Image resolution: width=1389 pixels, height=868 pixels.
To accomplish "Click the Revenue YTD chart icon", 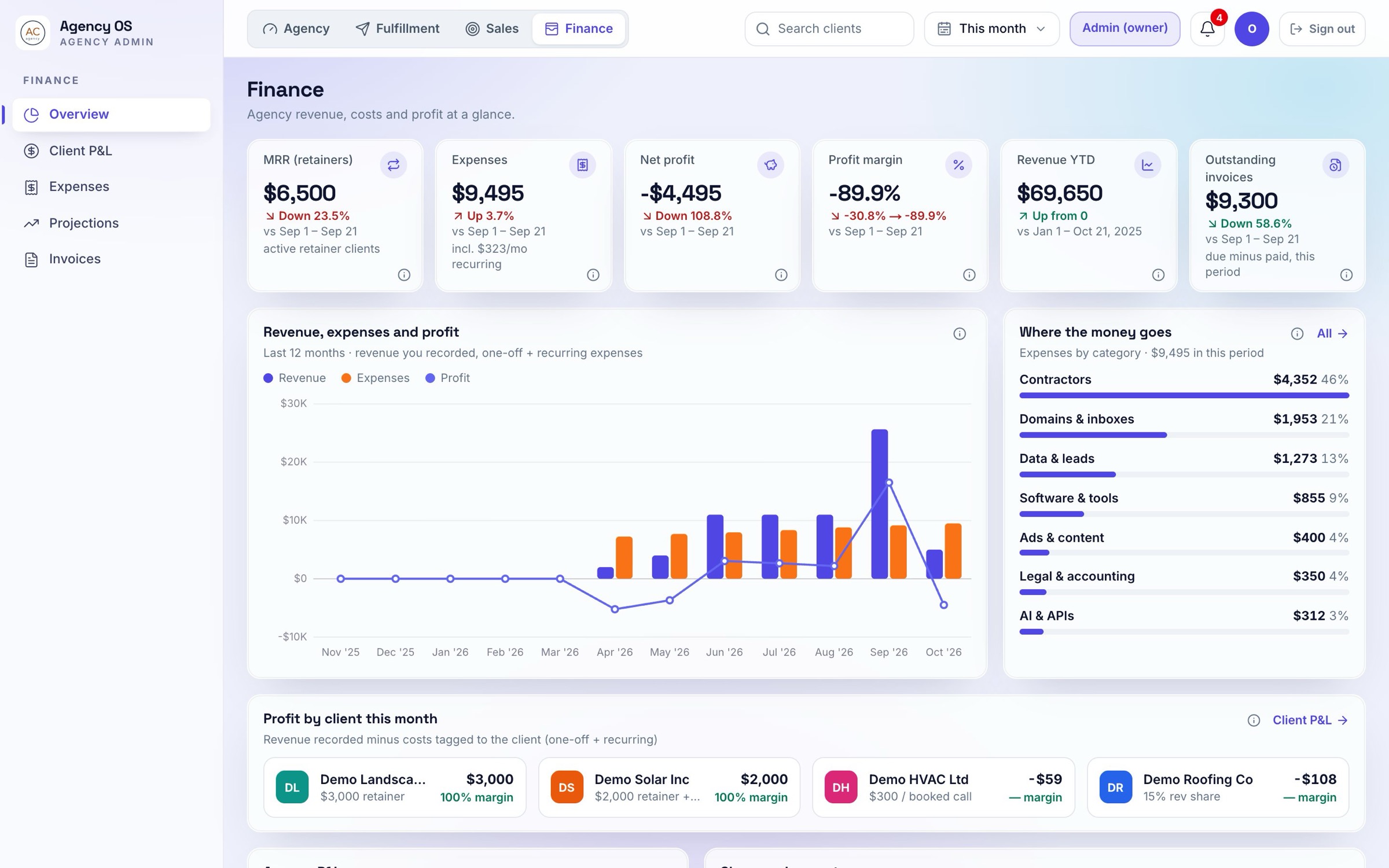I will point(1147,165).
